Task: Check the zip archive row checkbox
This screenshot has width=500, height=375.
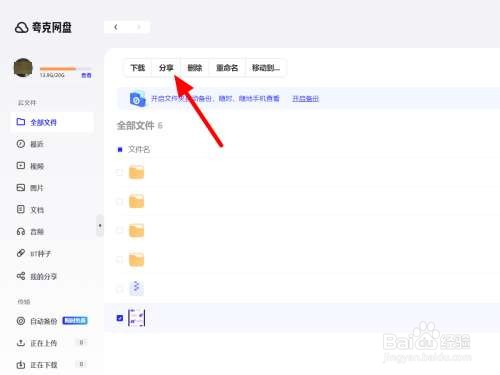Action: point(119,289)
